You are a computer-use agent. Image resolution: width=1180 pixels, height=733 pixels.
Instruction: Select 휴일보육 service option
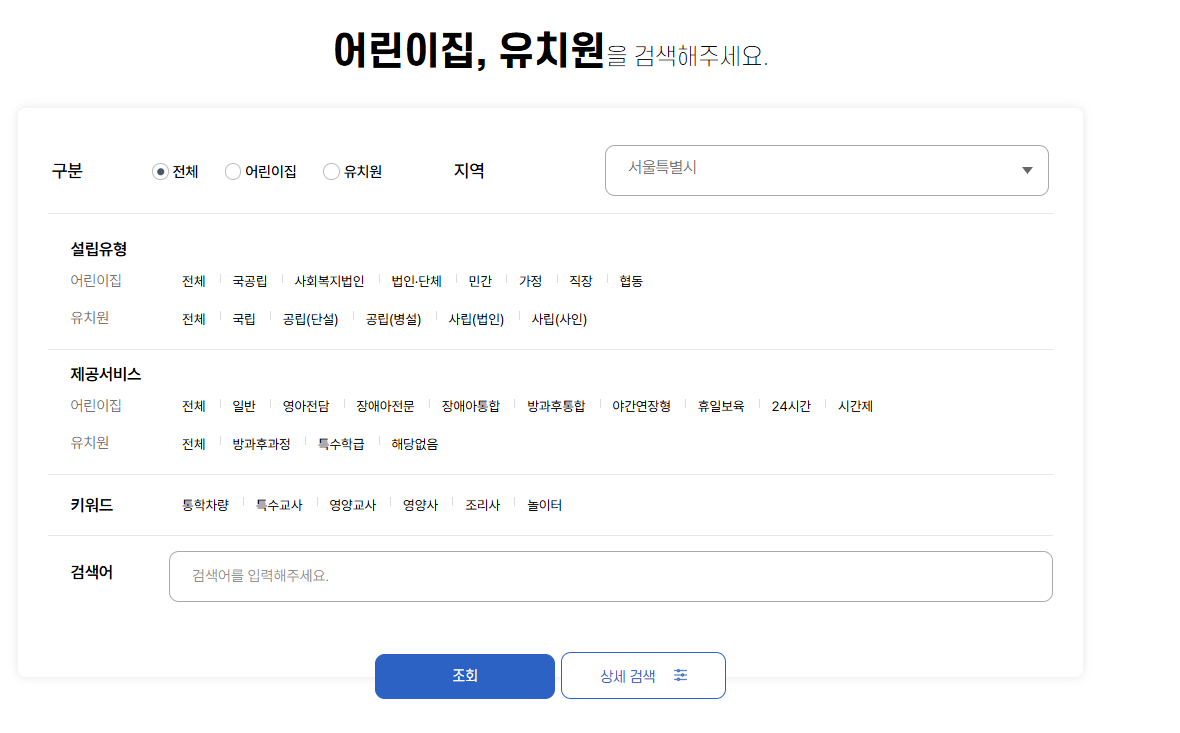pyautogui.click(x=721, y=406)
